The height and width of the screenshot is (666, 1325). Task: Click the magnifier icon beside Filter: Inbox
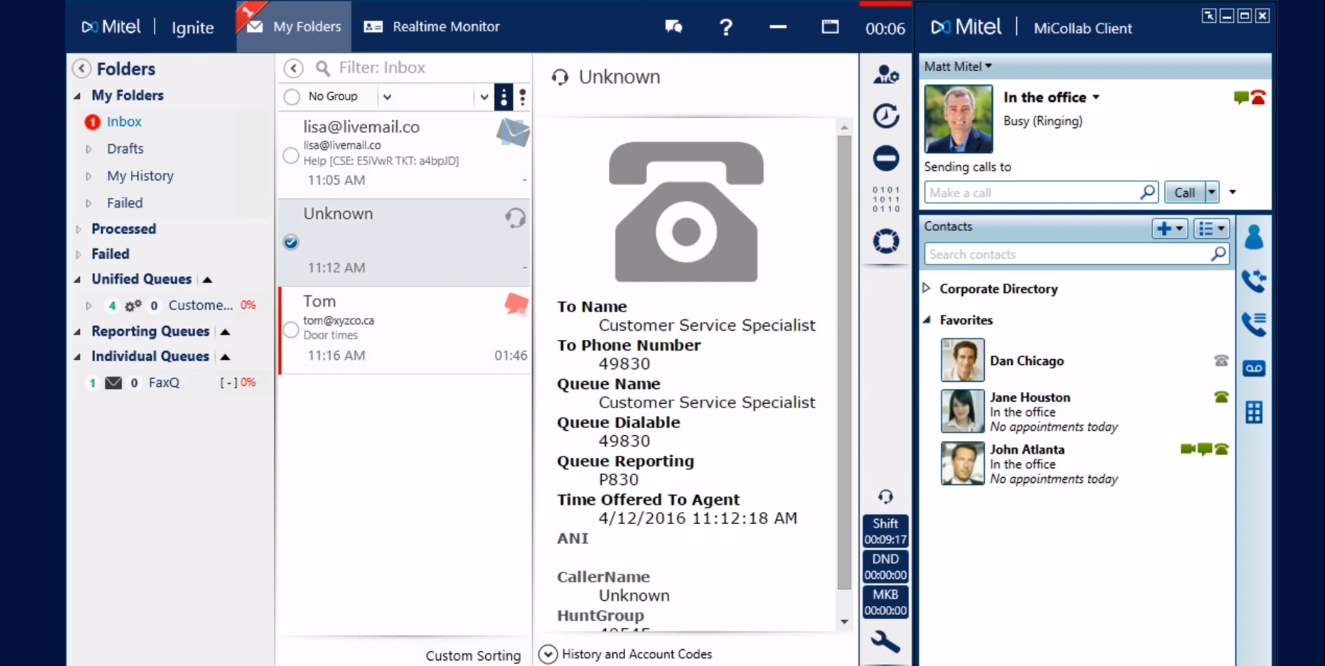click(323, 68)
